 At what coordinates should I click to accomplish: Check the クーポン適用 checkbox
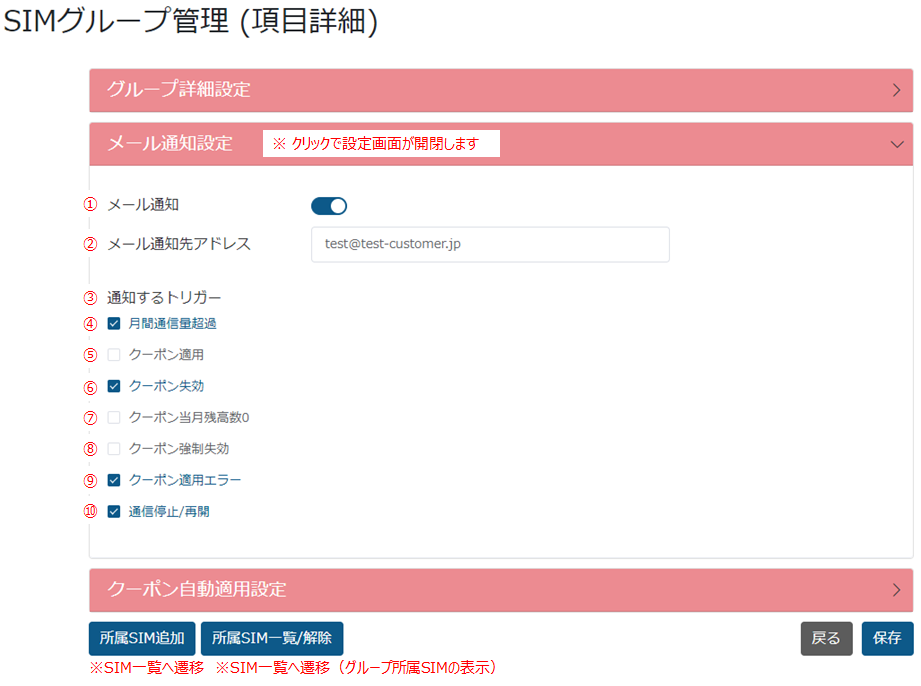tap(114, 355)
